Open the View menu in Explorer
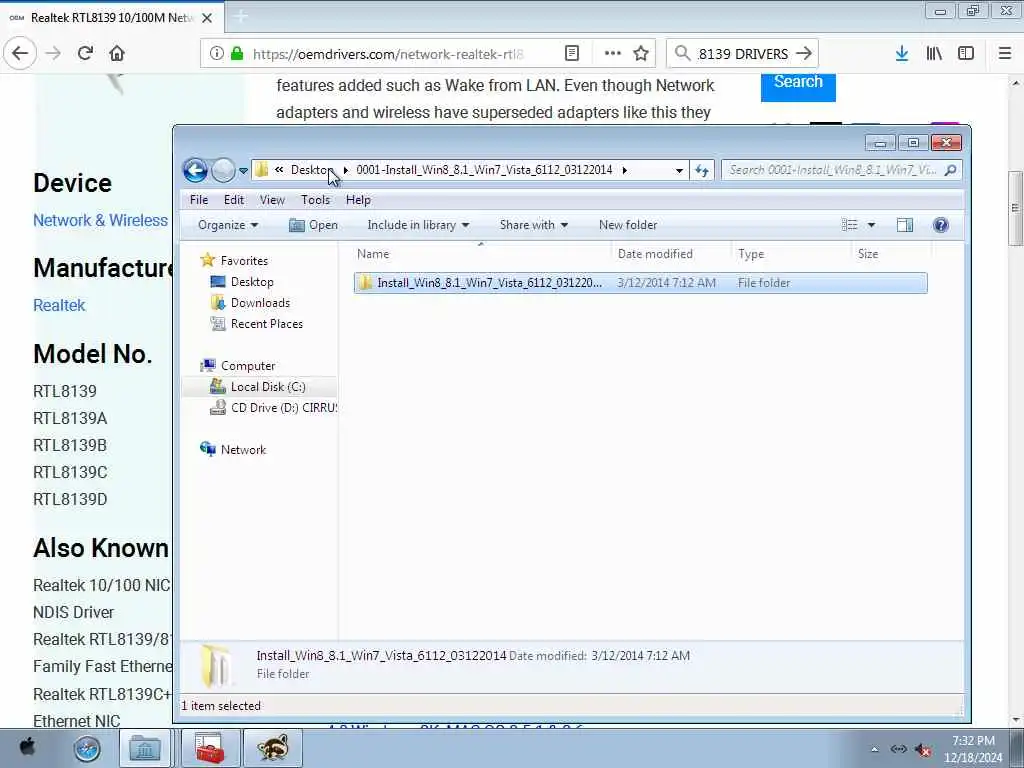1024x768 pixels. [x=272, y=200]
